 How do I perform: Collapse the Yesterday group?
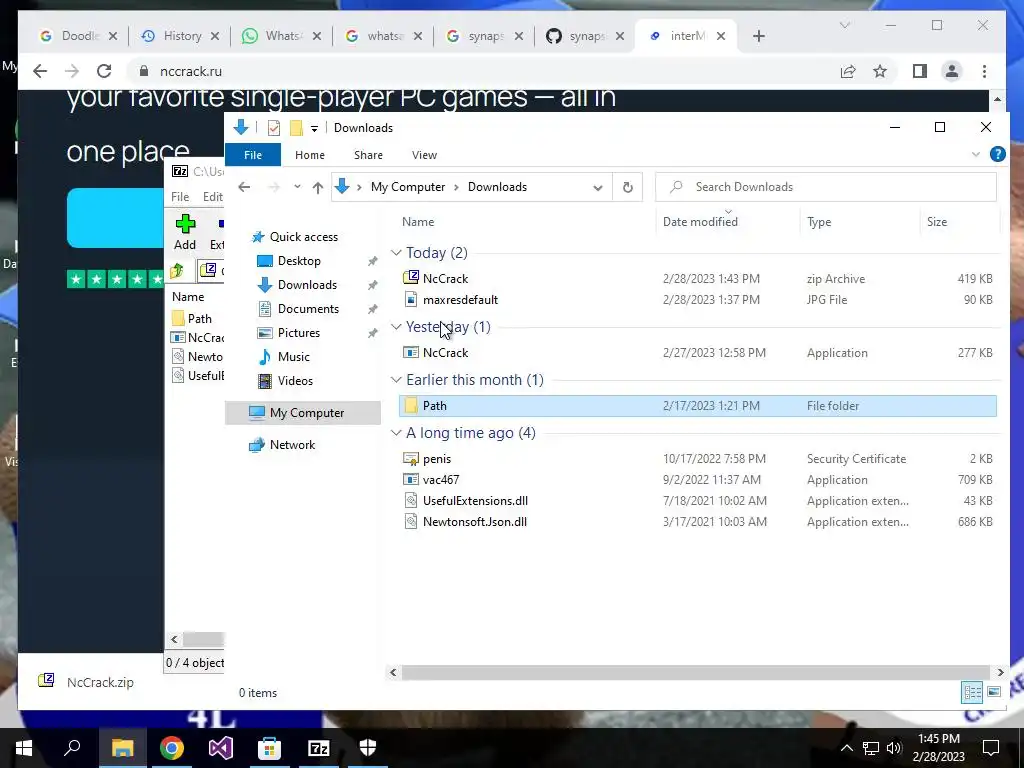tap(396, 327)
